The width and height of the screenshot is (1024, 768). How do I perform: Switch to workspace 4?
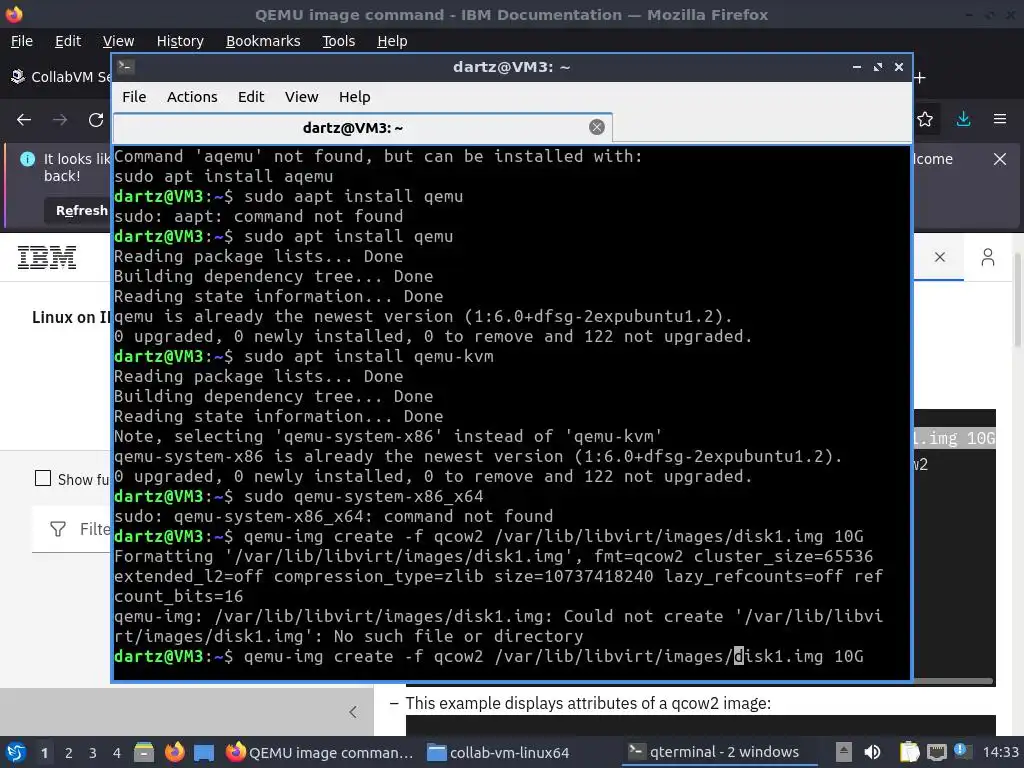coord(117,753)
